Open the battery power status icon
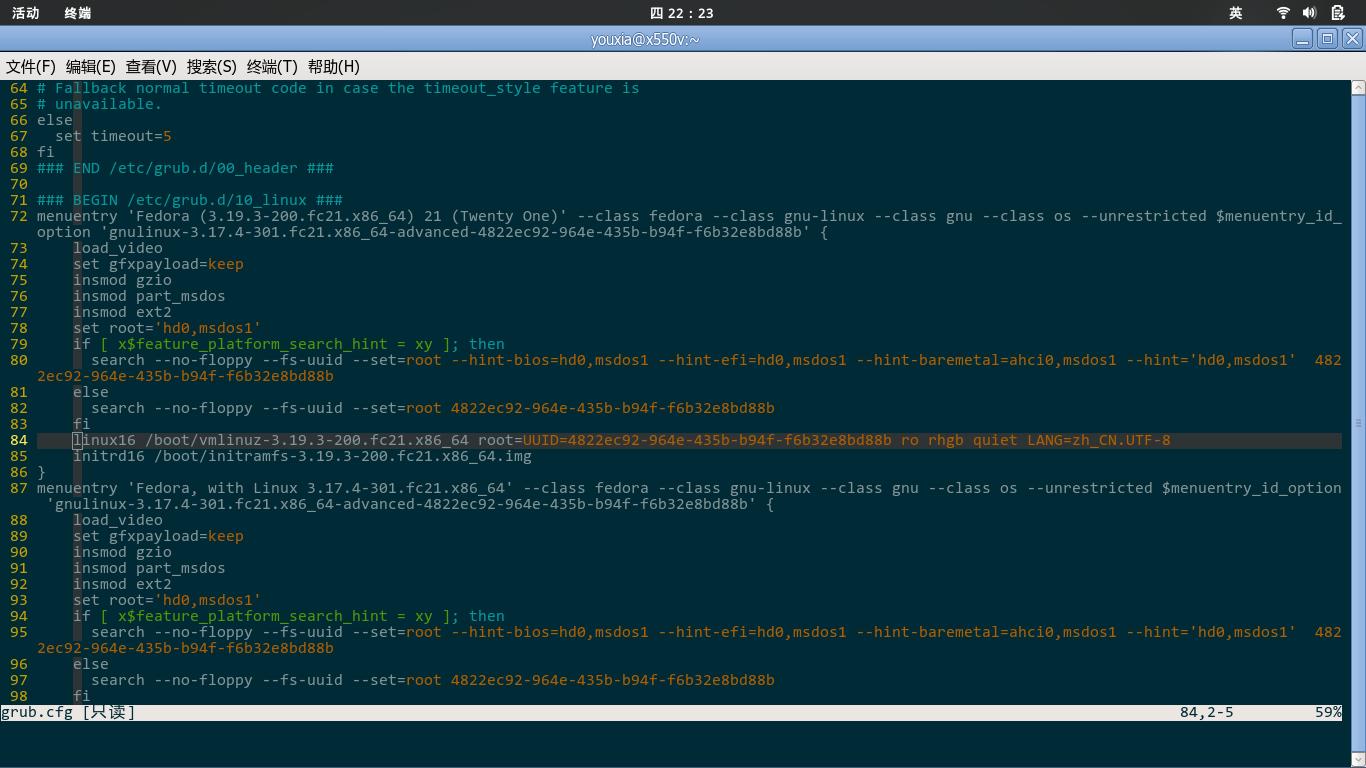Viewport: 1366px width, 768px height. coord(1337,13)
